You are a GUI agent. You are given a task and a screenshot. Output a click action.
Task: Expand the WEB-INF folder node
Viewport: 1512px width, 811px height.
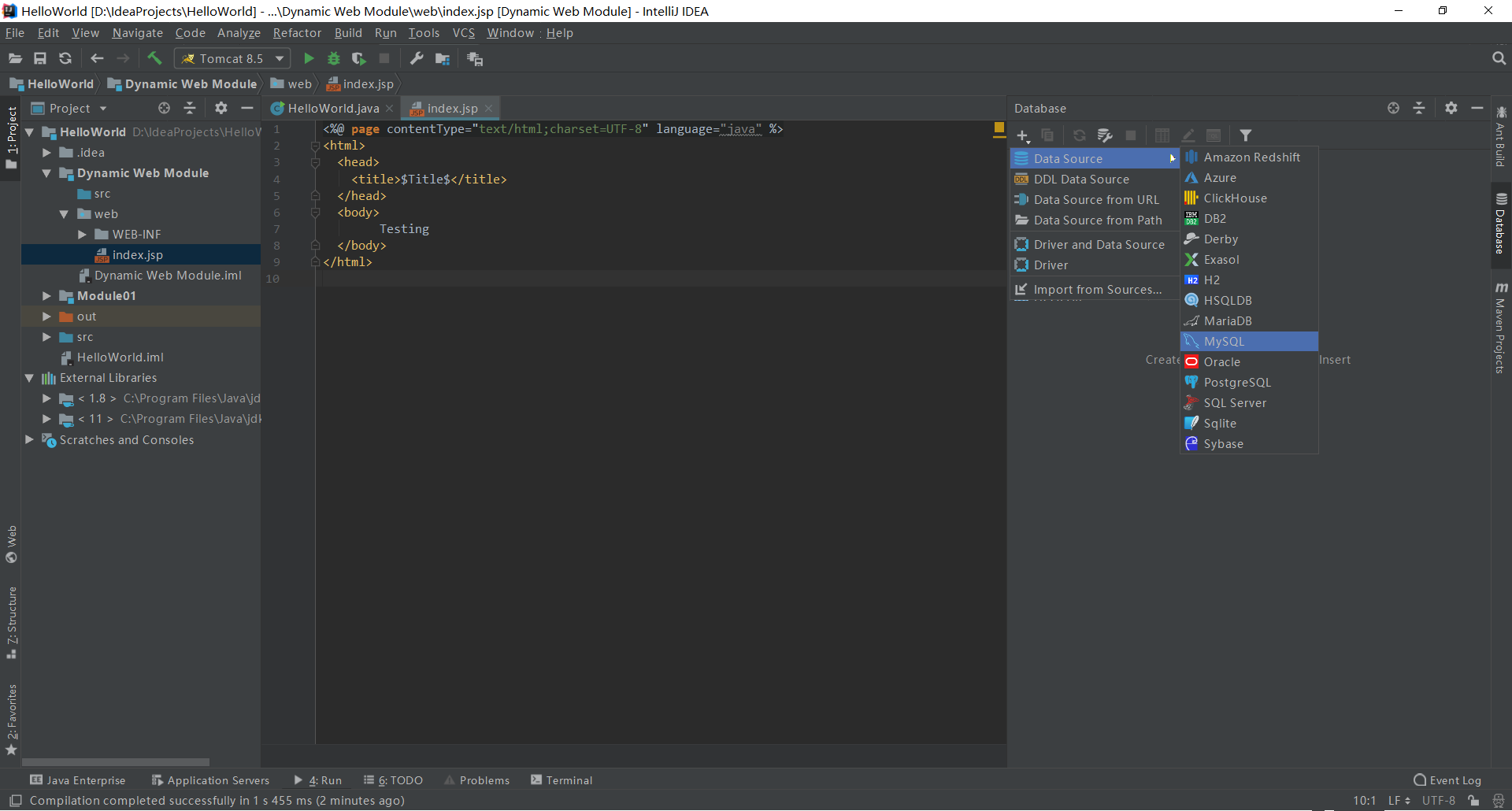click(82, 235)
